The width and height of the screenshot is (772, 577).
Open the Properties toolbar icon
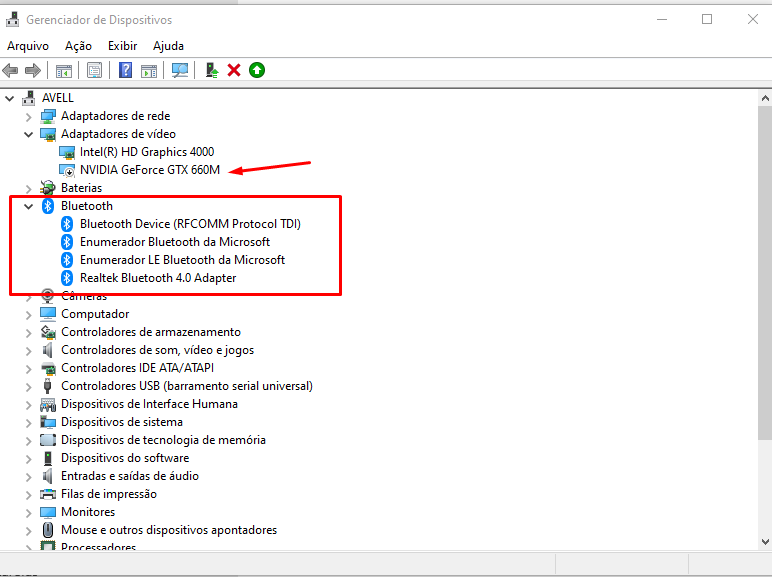coord(94,70)
